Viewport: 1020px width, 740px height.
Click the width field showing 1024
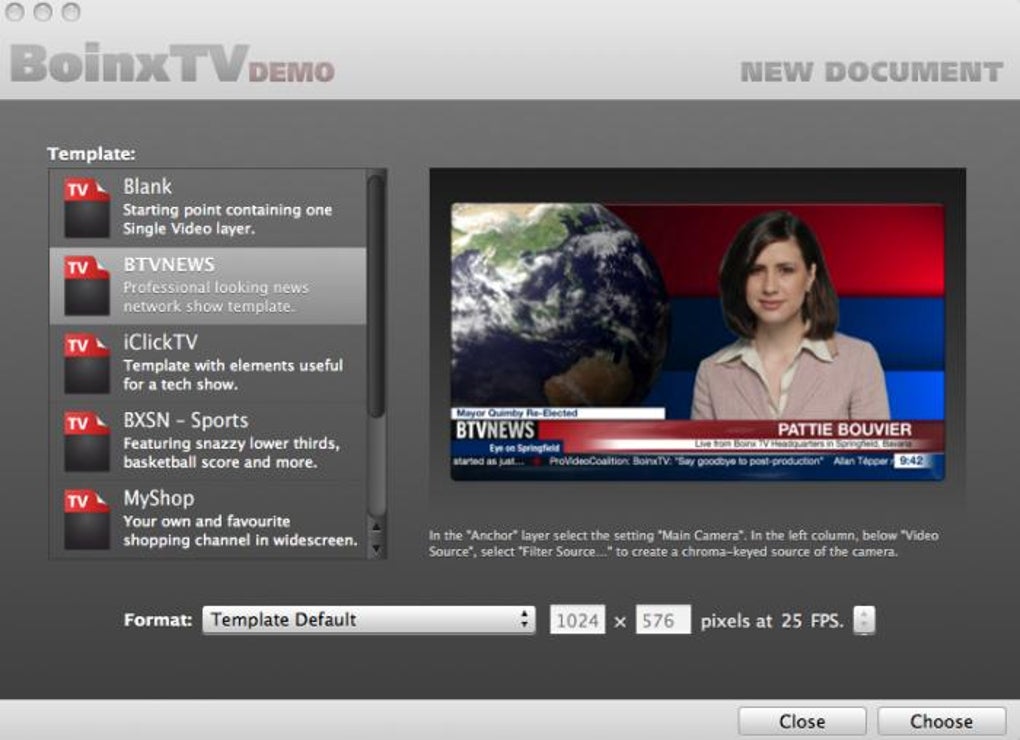(x=578, y=620)
